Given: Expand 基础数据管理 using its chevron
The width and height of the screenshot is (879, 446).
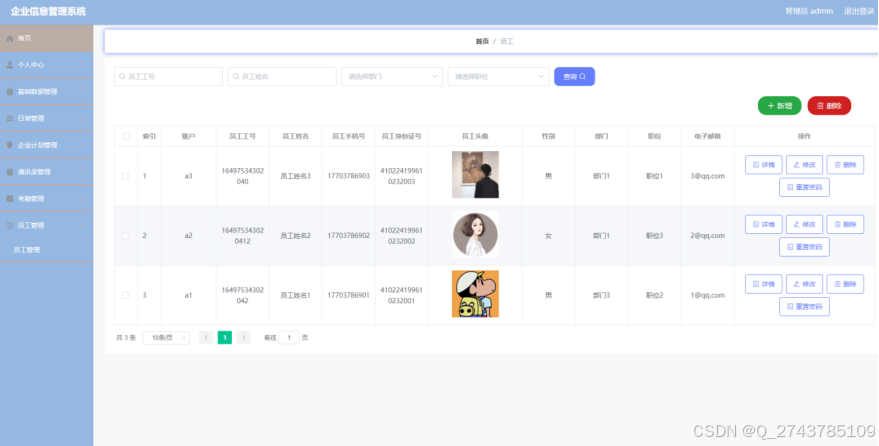Looking at the screenshot, I should pos(81,92).
